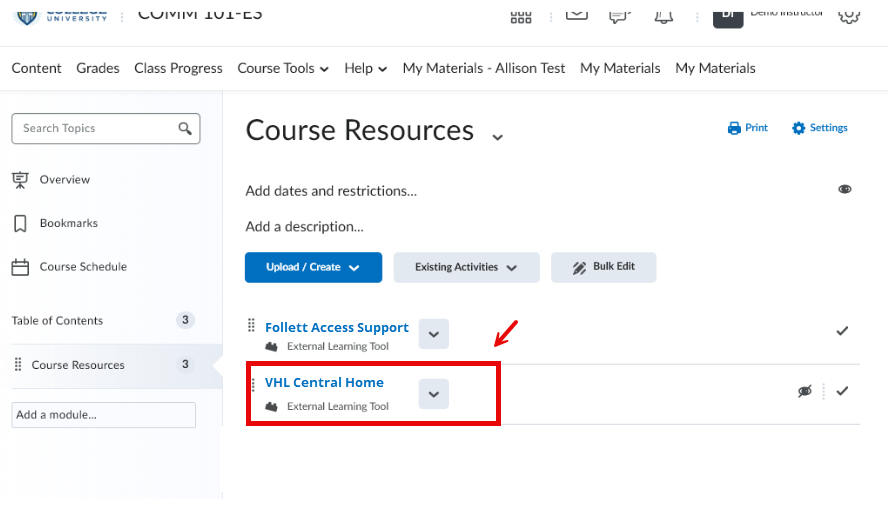Click the Bookmarks ribbon icon

pyautogui.click(x=20, y=223)
